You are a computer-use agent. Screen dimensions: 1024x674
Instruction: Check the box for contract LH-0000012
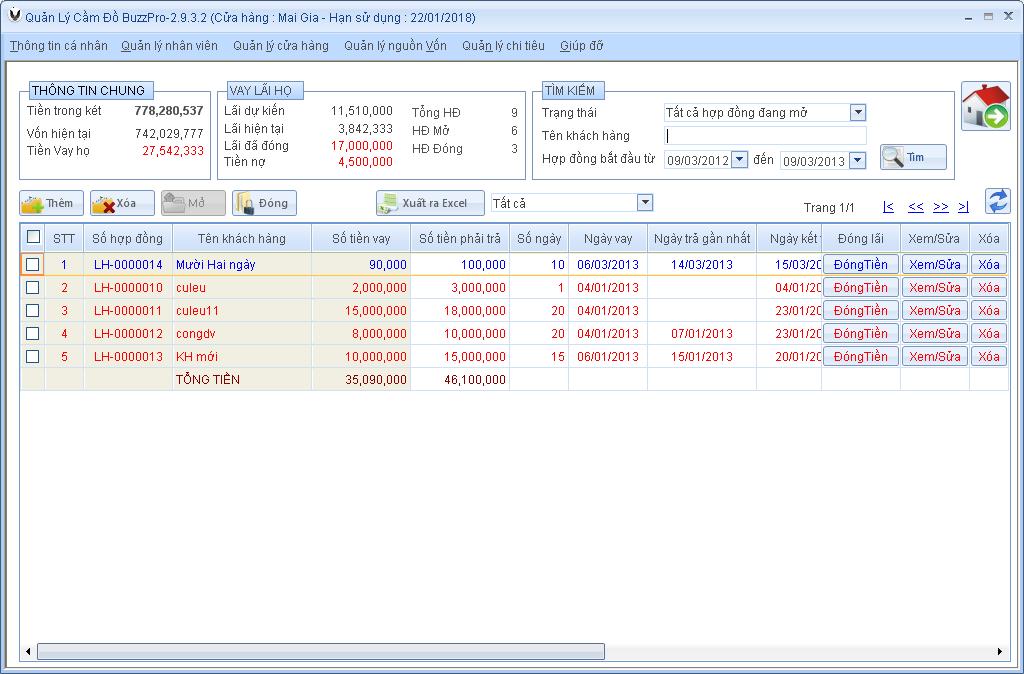tap(33, 333)
